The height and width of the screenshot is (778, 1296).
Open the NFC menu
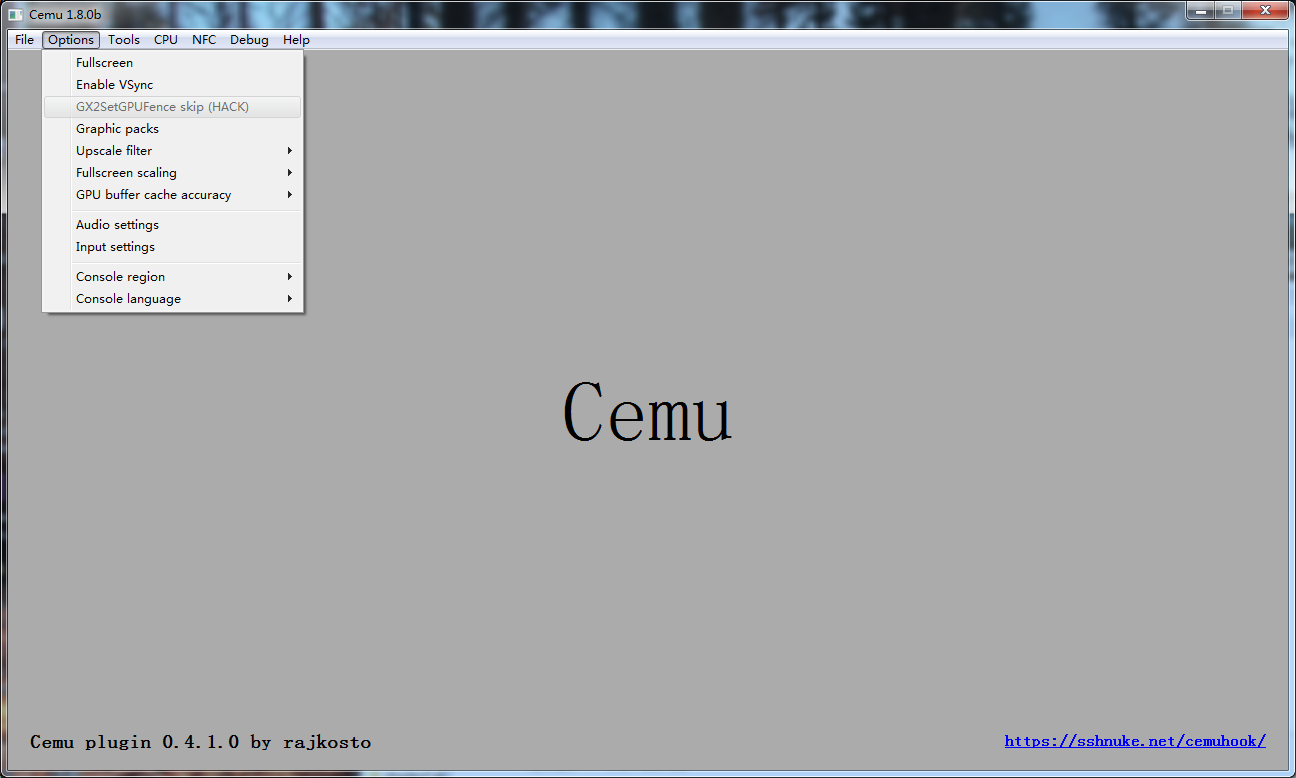coord(204,40)
